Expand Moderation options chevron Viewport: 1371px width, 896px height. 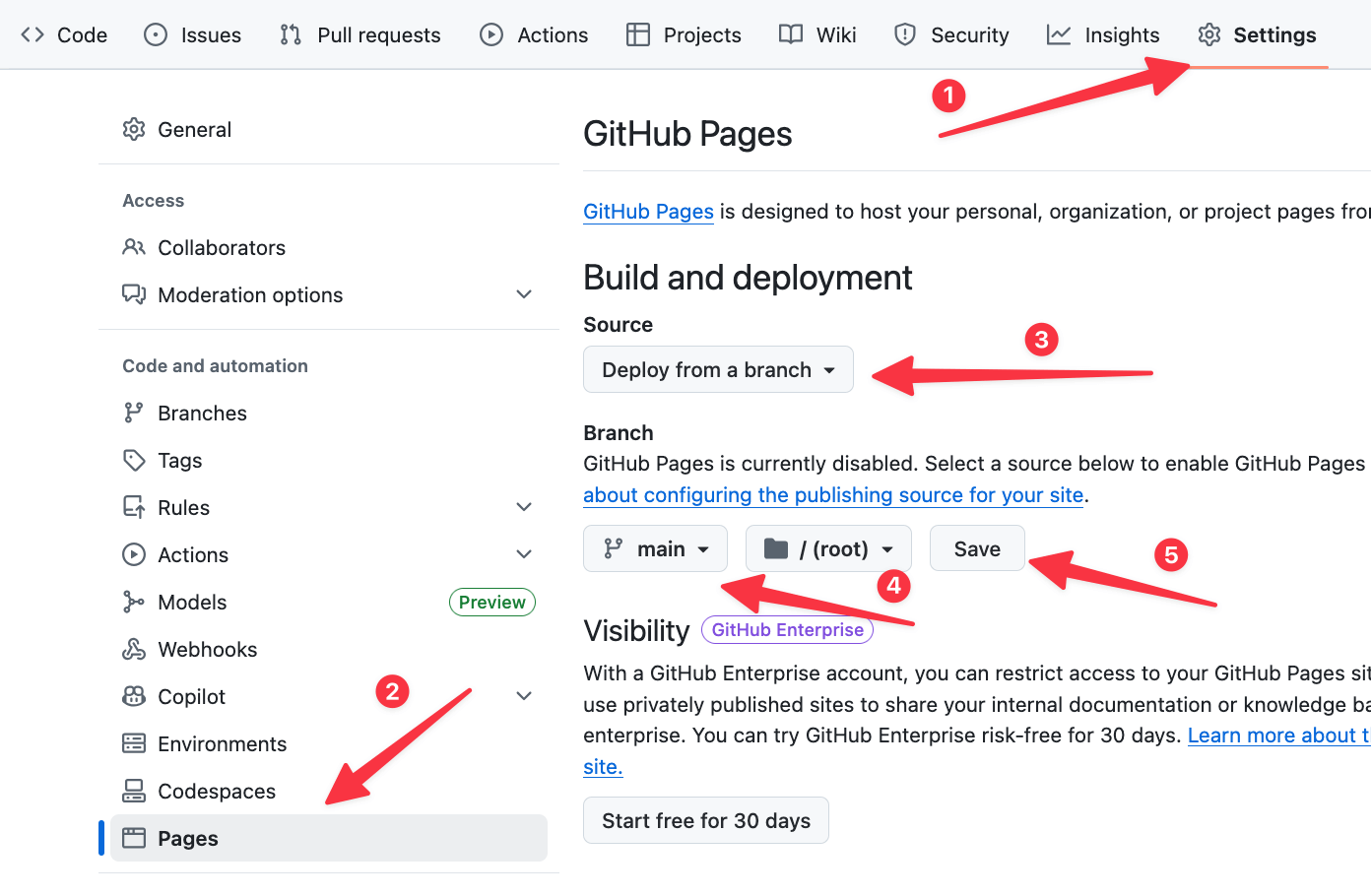pos(524,294)
